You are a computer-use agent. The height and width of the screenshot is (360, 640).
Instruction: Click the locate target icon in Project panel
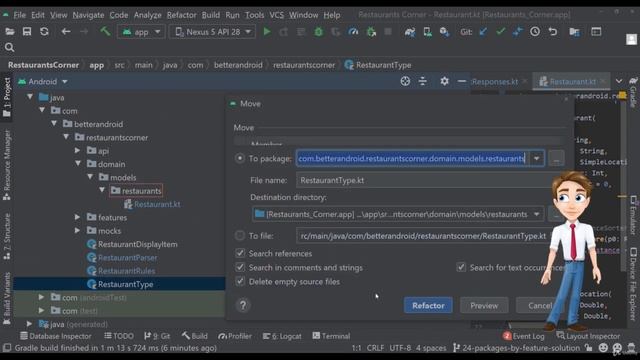coord(405,81)
